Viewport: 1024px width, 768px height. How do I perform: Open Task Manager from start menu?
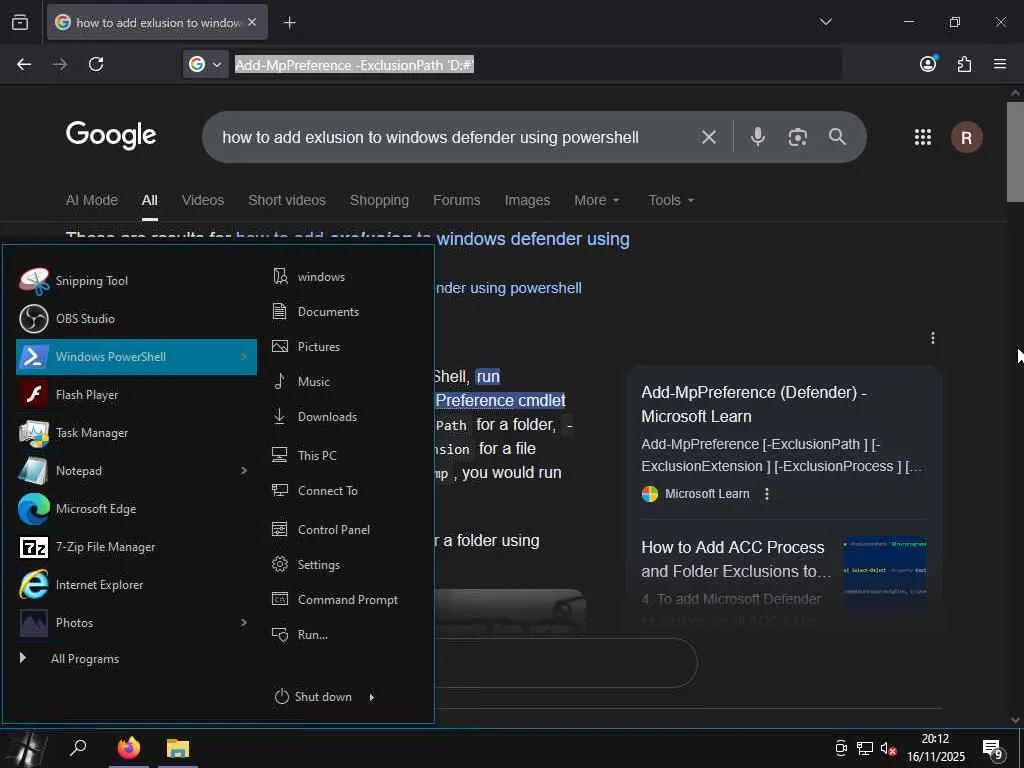(x=136, y=432)
